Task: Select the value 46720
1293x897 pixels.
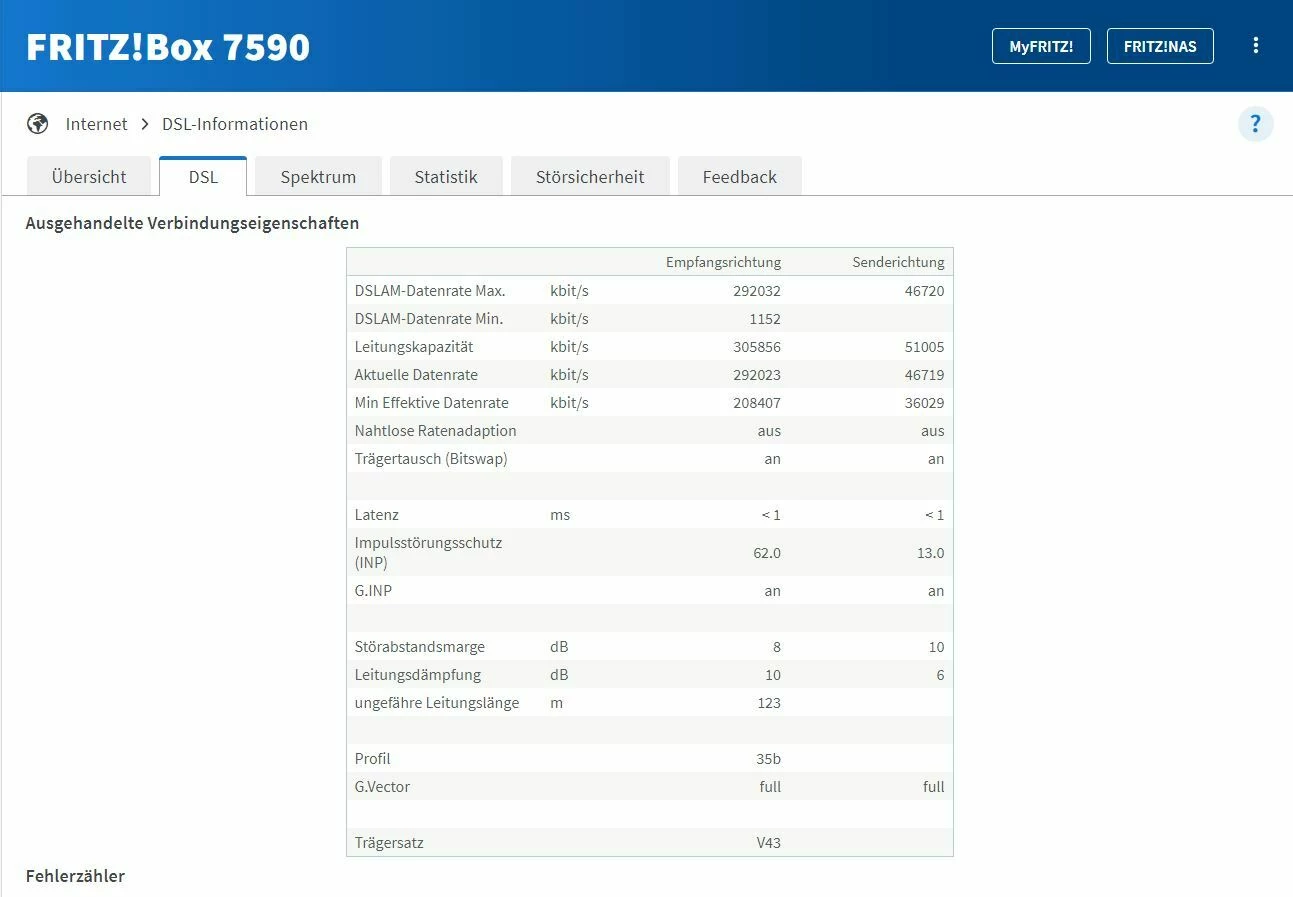Action: [x=923, y=291]
